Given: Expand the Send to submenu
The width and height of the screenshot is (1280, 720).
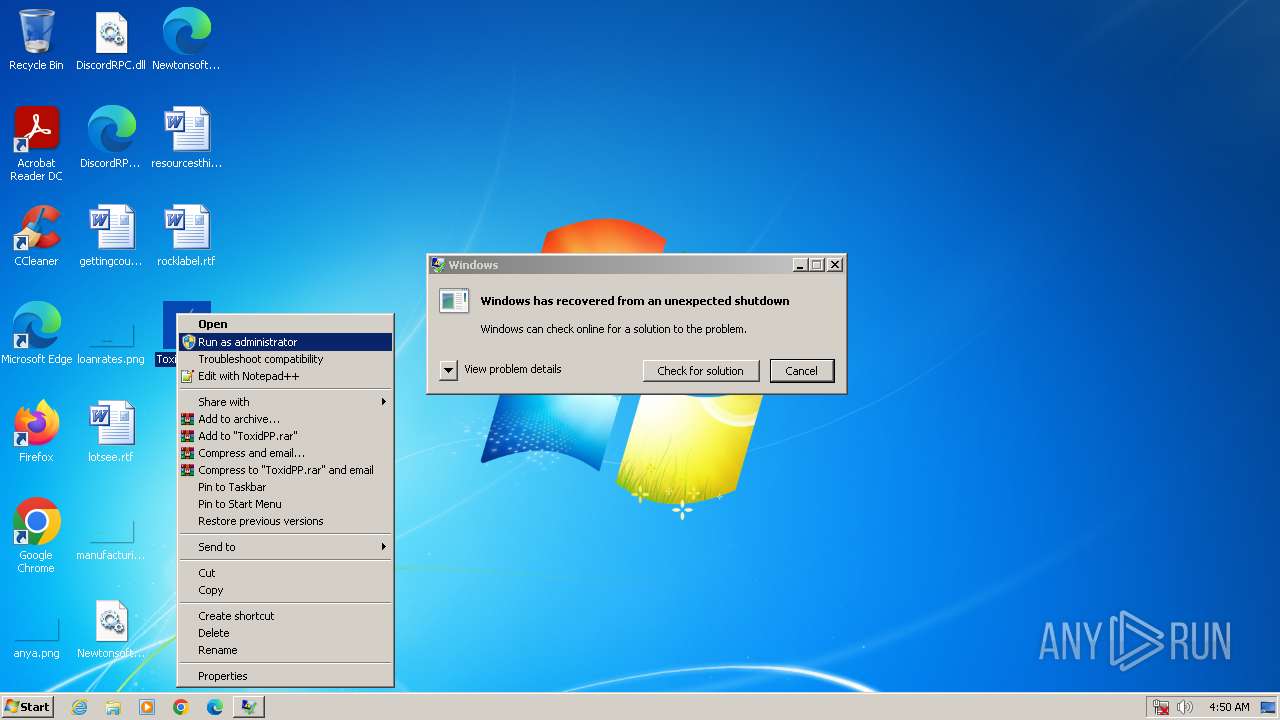Looking at the screenshot, I should pos(285,547).
